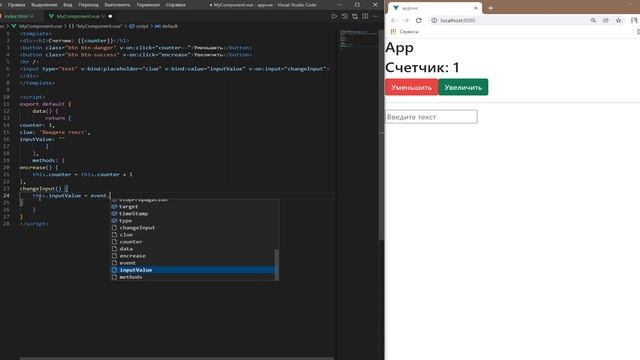Viewport: 640px width, 360px height.
Task: Open the Справка menu
Action: click(x=176, y=5)
